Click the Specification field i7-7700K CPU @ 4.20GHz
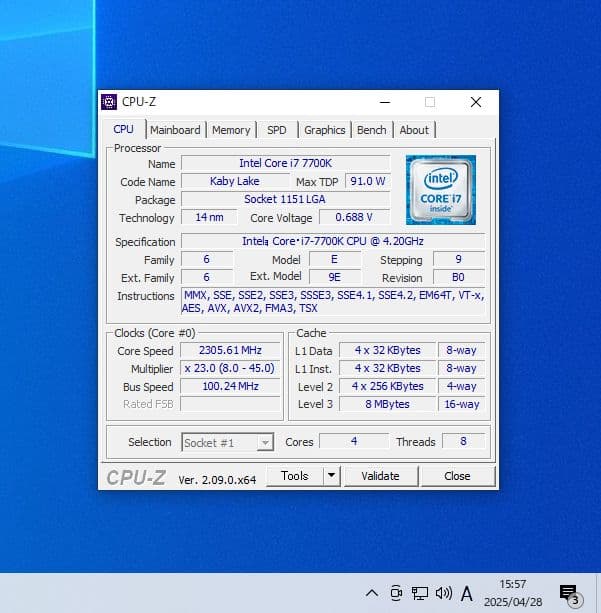 (x=333, y=241)
